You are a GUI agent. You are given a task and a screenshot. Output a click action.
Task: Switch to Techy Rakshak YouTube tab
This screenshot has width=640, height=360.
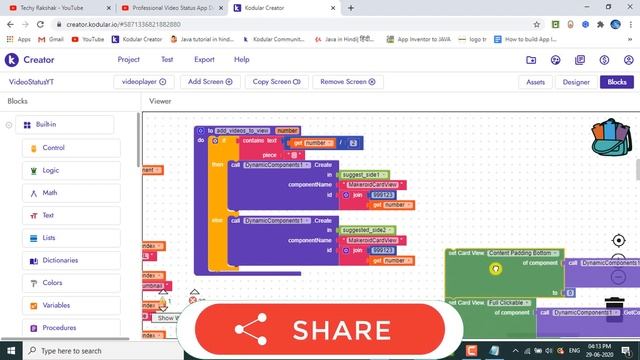(x=60, y=8)
